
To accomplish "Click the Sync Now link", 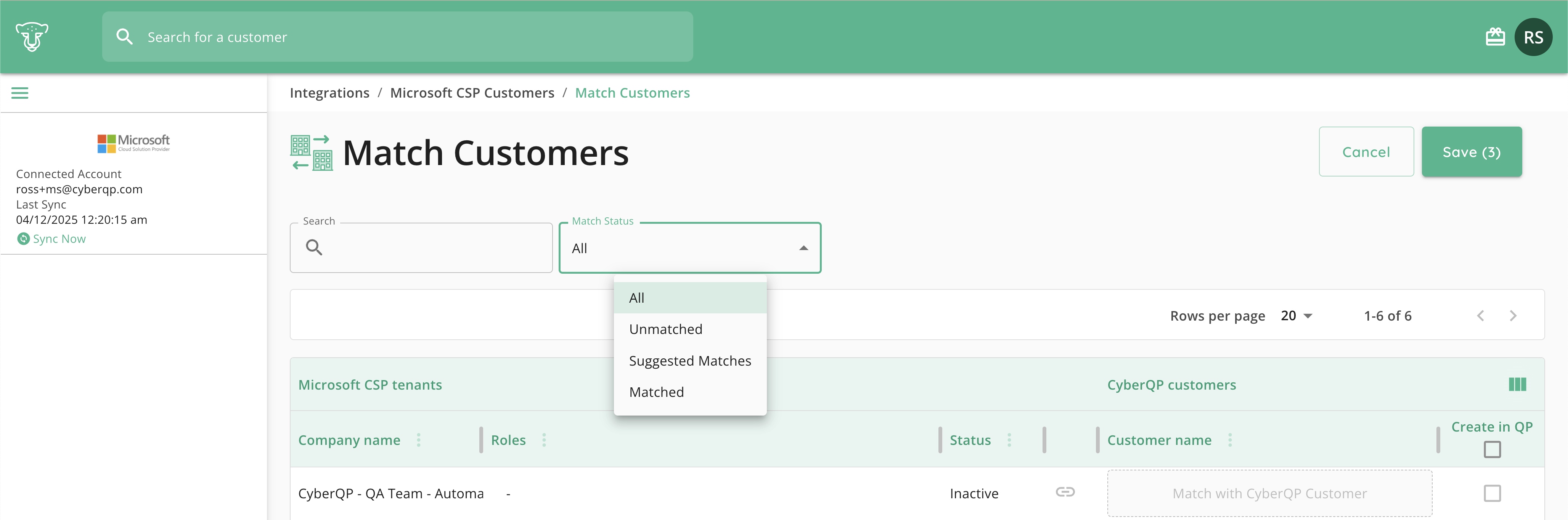I will pos(59,239).
